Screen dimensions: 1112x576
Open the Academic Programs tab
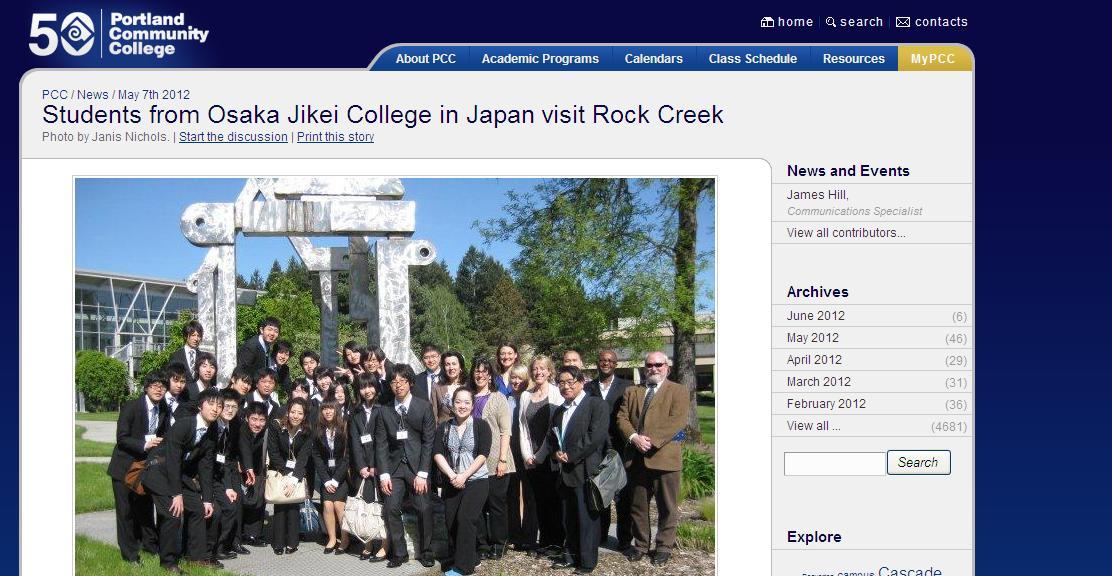coord(540,59)
